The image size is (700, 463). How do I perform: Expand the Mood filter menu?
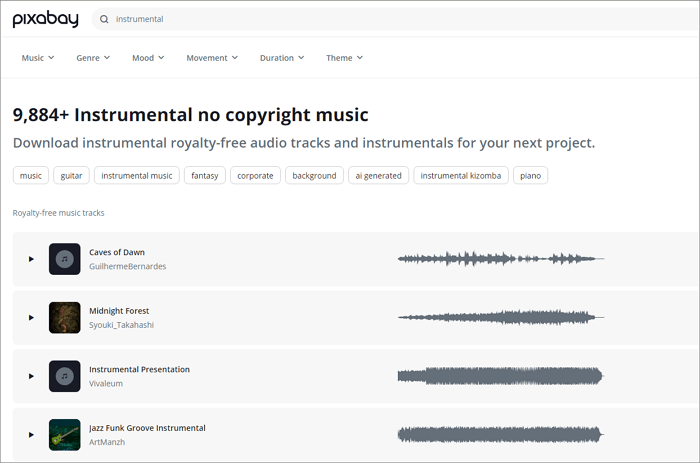(148, 58)
